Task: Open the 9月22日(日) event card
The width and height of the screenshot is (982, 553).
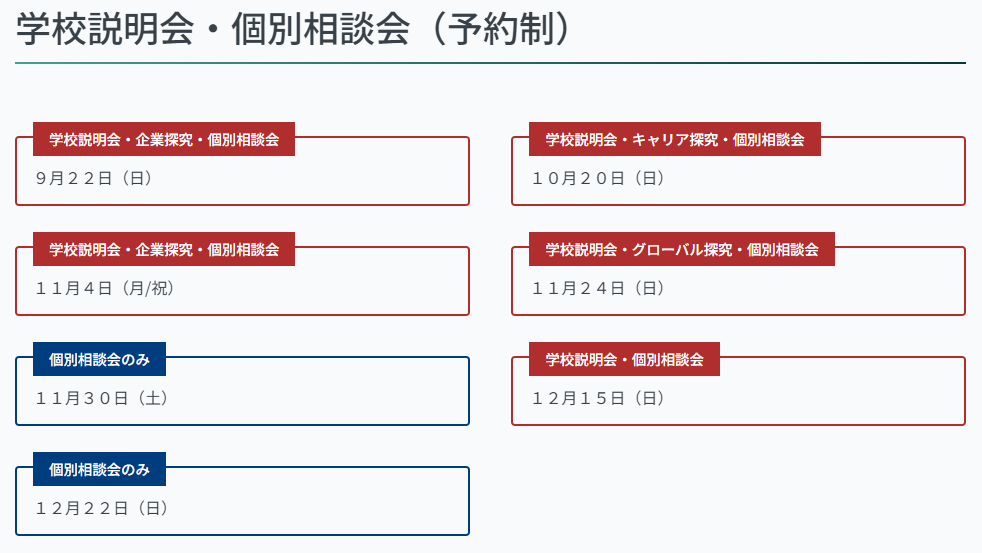Action: point(242,170)
